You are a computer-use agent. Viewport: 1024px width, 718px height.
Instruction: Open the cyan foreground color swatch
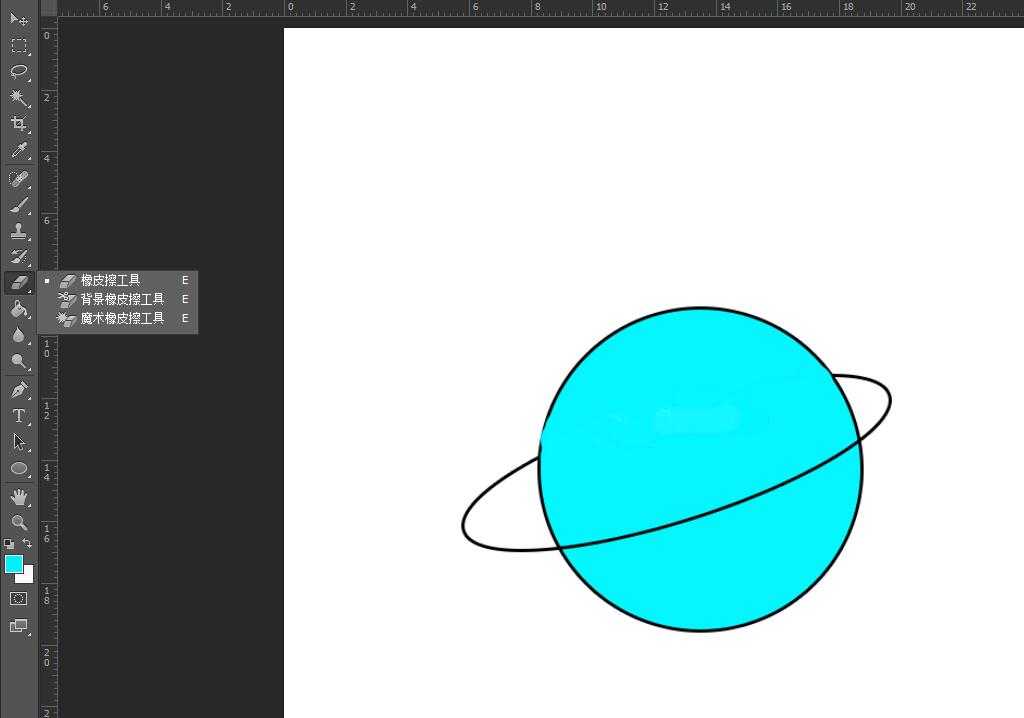(x=13, y=564)
